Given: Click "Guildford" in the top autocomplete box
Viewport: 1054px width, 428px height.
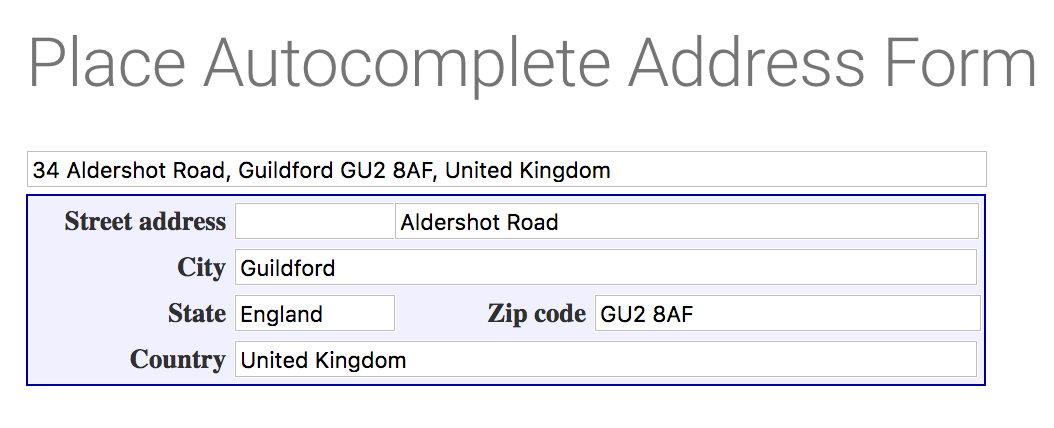Looking at the screenshot, I should pyautogui.click(x=285, y=170).
